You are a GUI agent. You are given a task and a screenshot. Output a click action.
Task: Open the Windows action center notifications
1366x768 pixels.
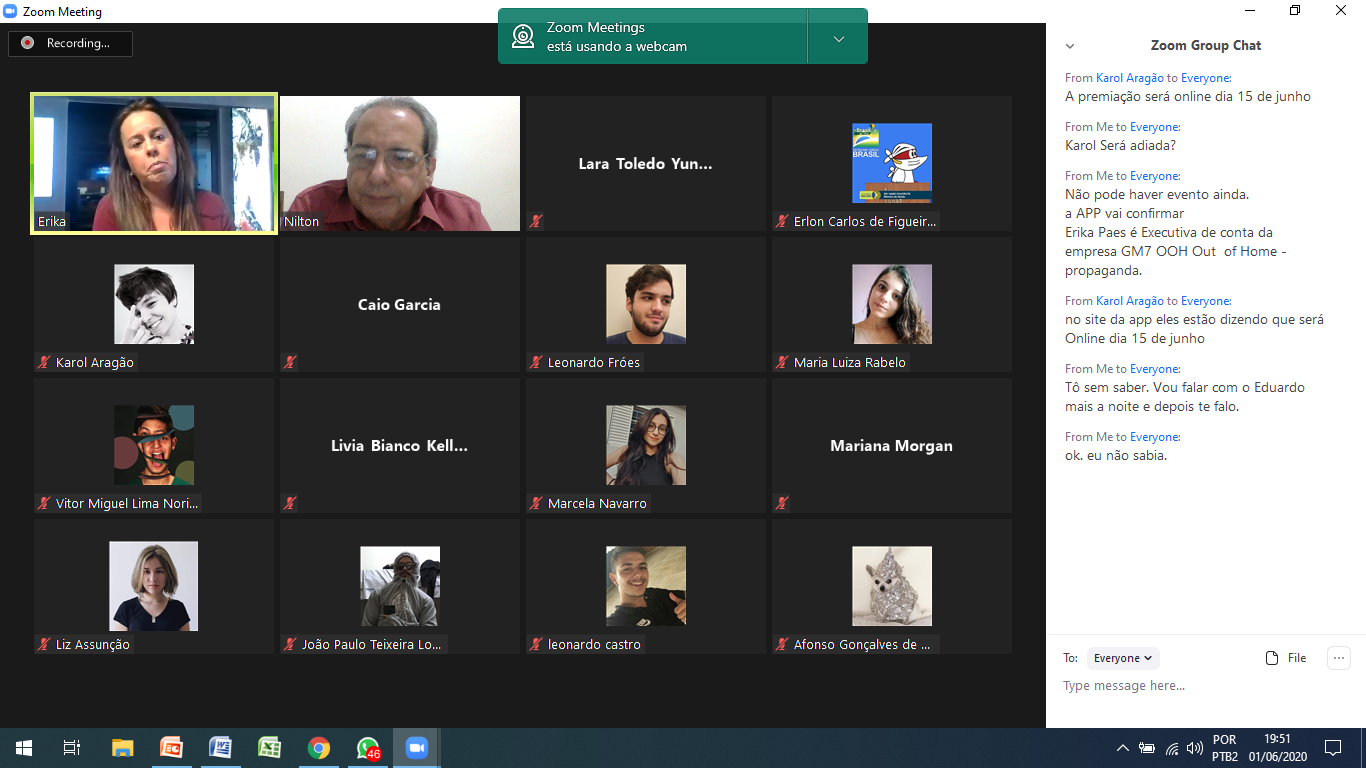pyautogui.click(x=1332, y=748)
